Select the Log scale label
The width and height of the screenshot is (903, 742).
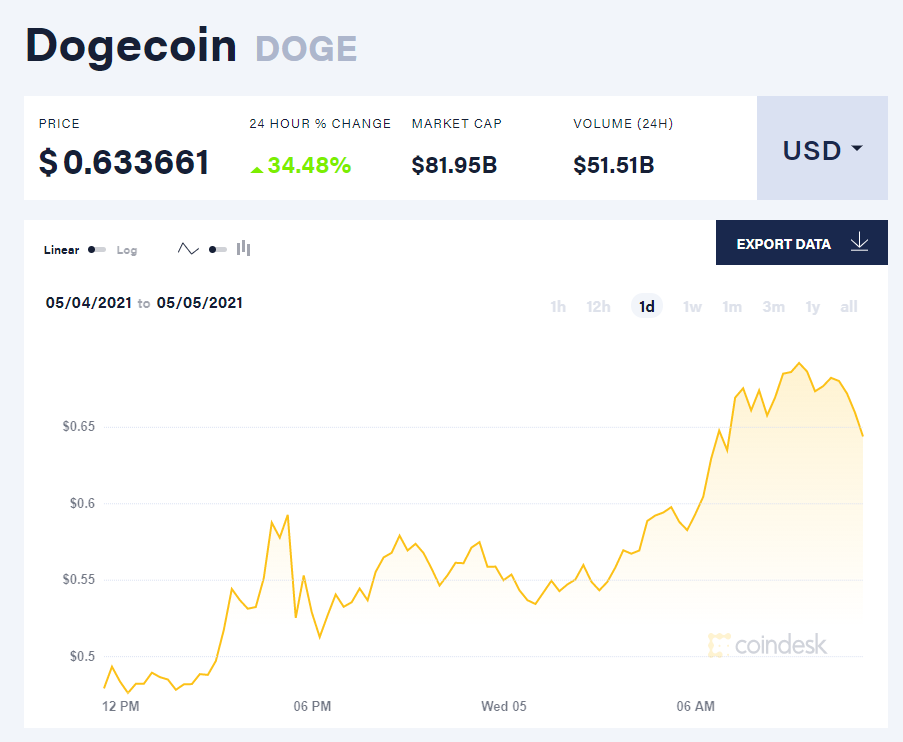(127, 250)
